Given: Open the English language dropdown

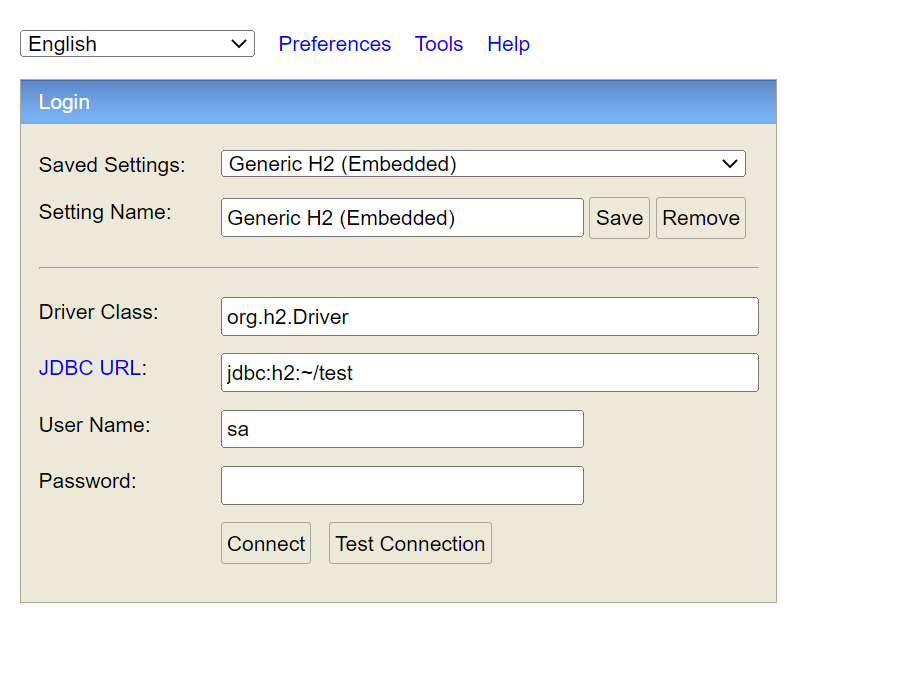Looking at the screenshot, I should tap(137, 44).
